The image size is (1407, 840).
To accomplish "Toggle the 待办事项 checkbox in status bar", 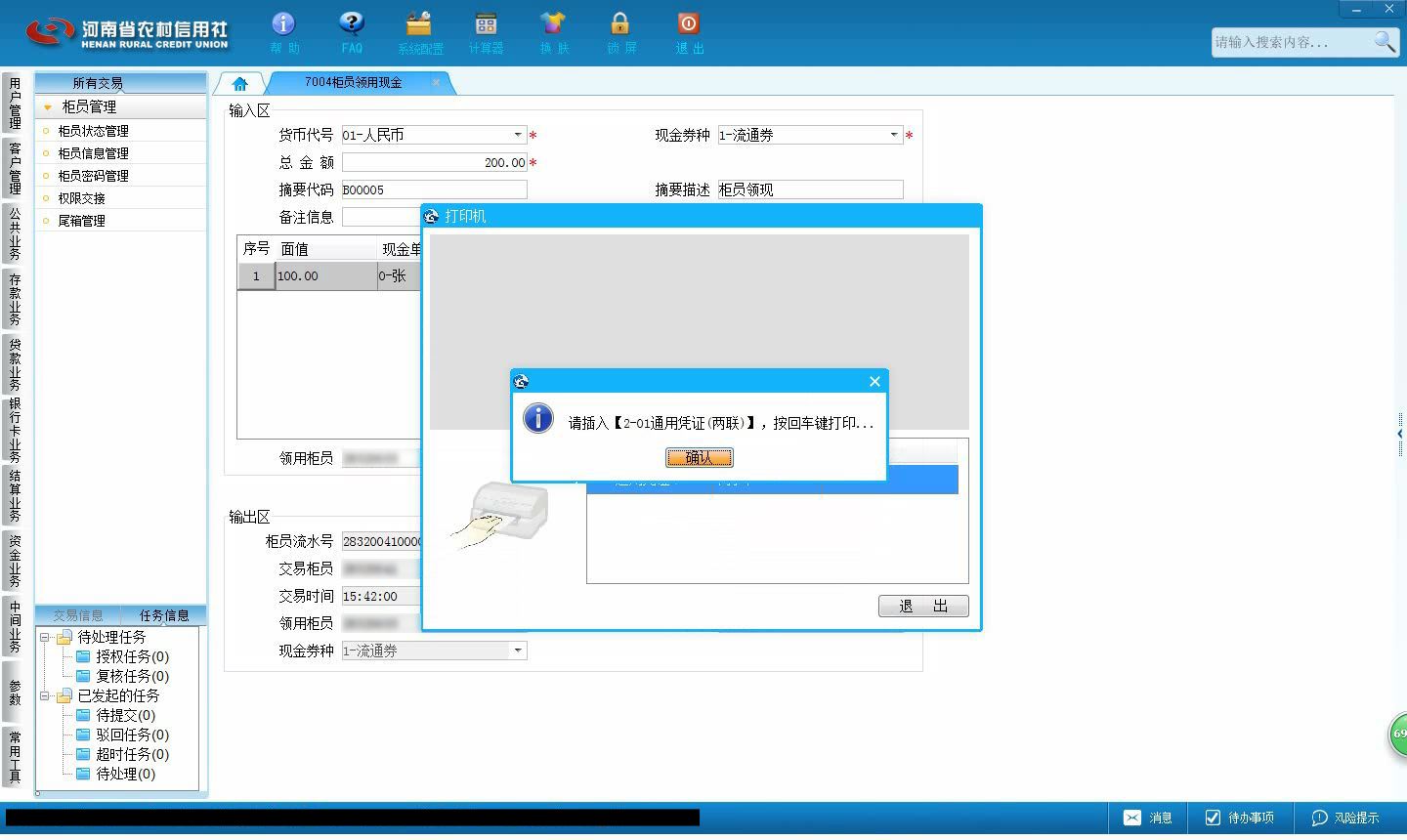I will coord(1213,818).
